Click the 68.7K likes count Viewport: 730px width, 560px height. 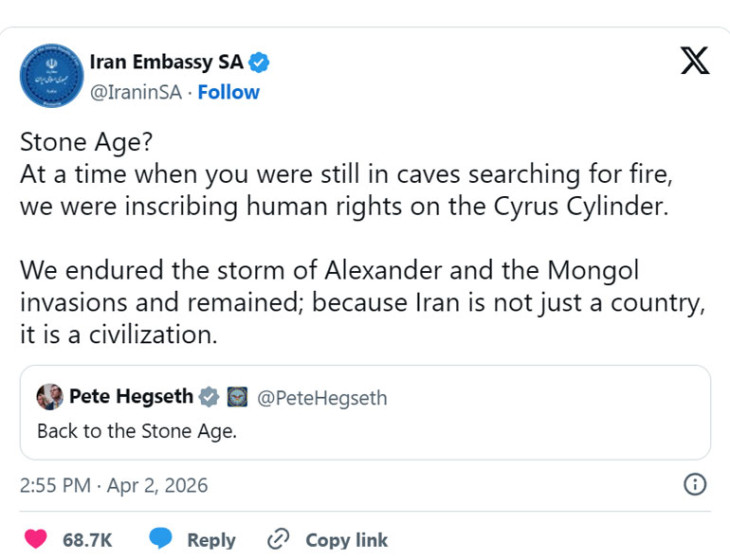pos(88,540)
